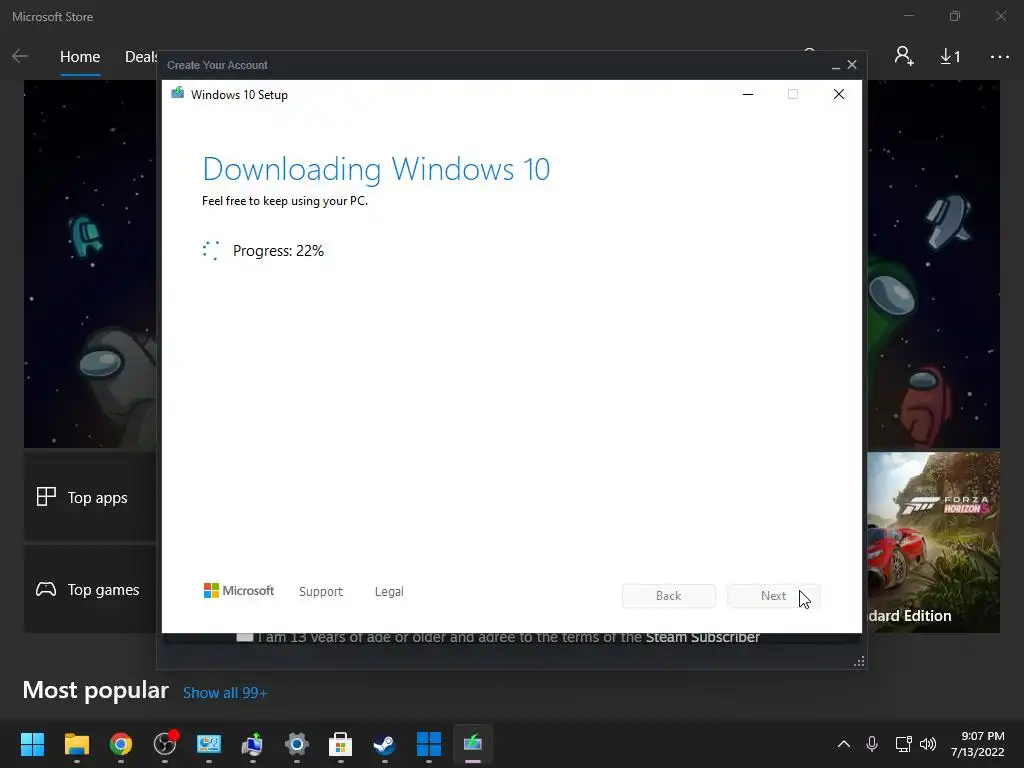Open the Forza Horizon 5 thumbnail

click(933, 542)
